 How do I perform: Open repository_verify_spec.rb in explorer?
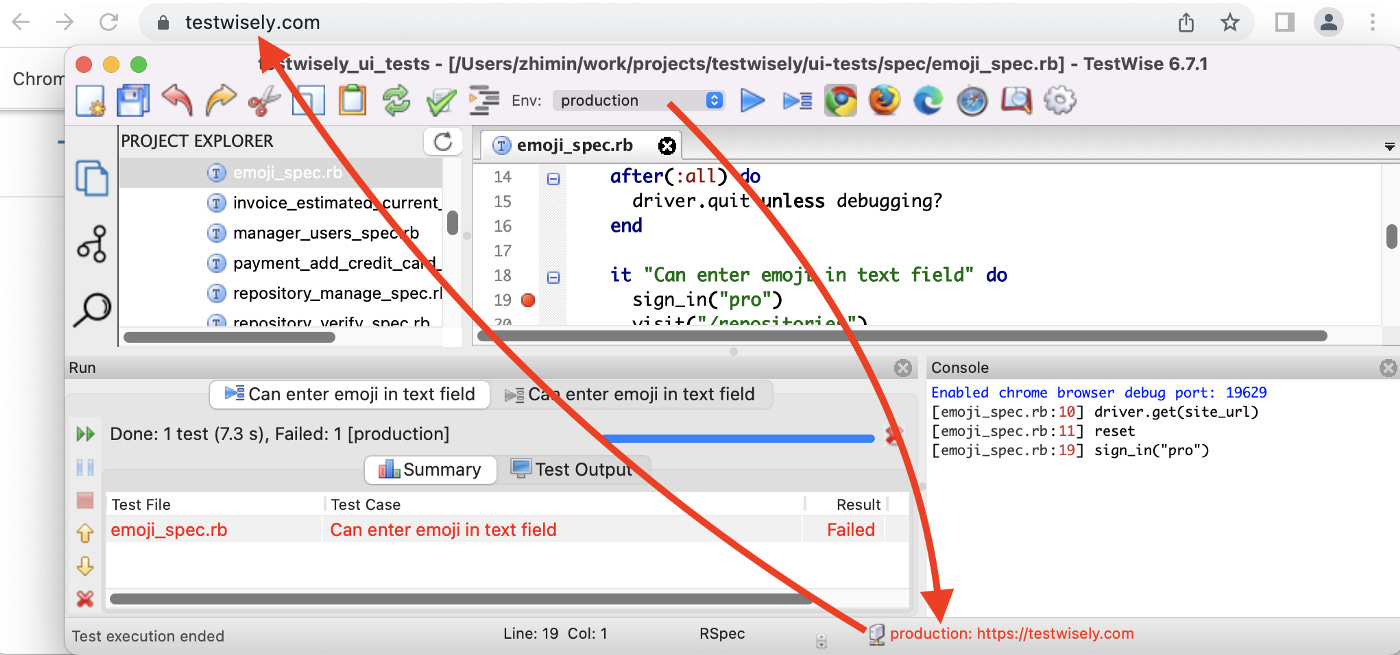pos(318,322)
